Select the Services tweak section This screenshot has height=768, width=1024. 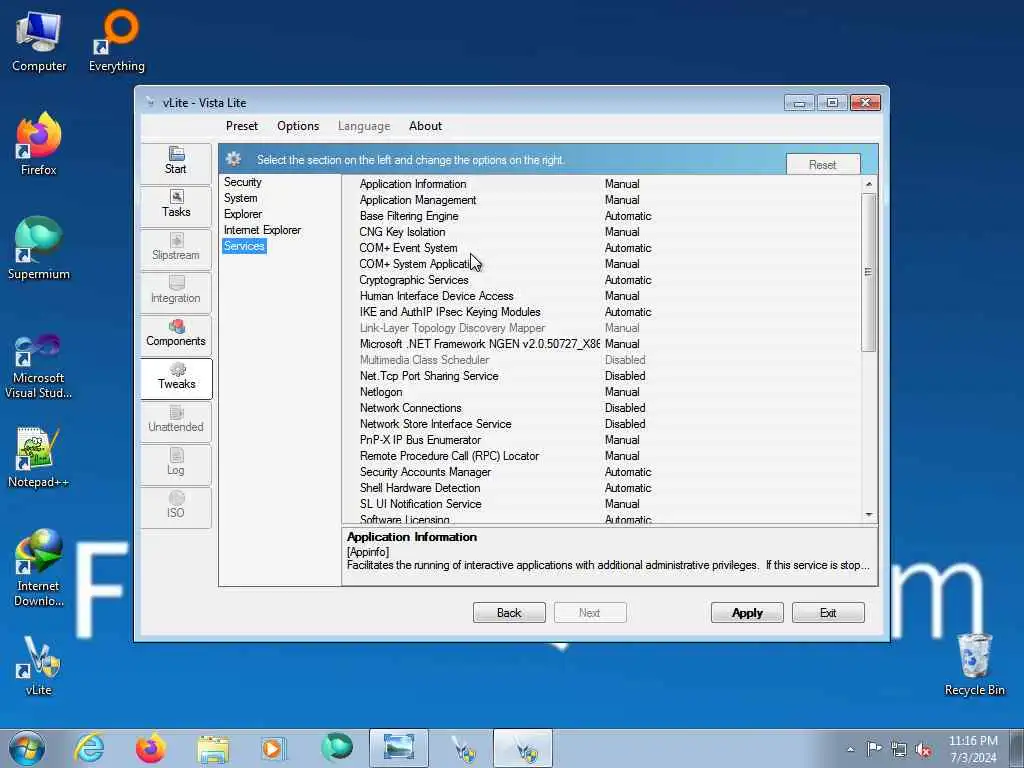(x=244, y=246)
